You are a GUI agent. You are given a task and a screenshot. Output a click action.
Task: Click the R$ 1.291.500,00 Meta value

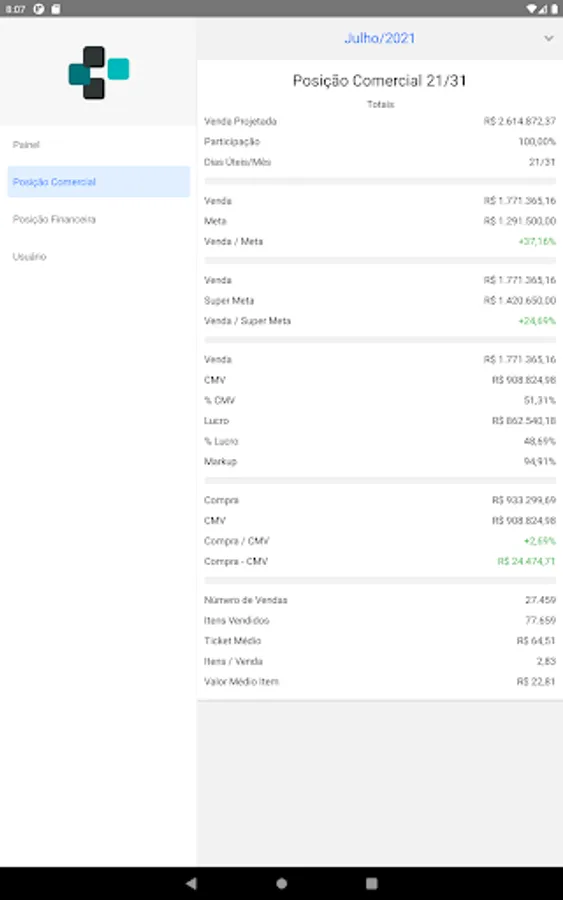tap(519, 221)
